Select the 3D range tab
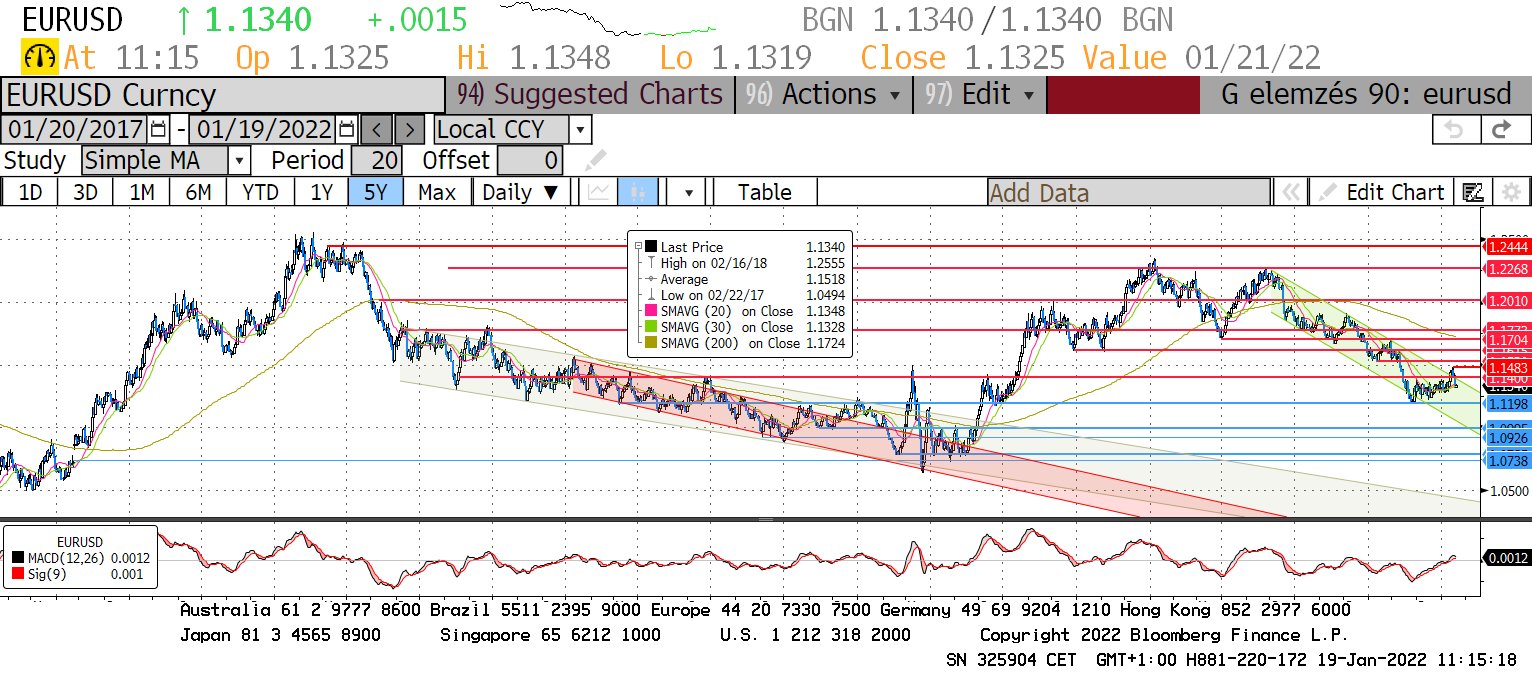Screen dimensions: 1532x689 (x=86, y=192)
